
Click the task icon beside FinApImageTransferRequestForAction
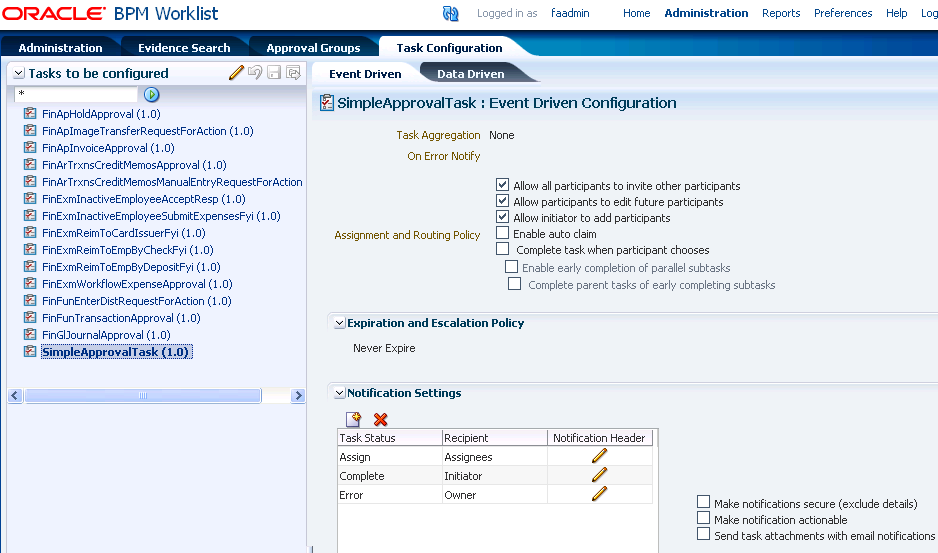[30, 130]
